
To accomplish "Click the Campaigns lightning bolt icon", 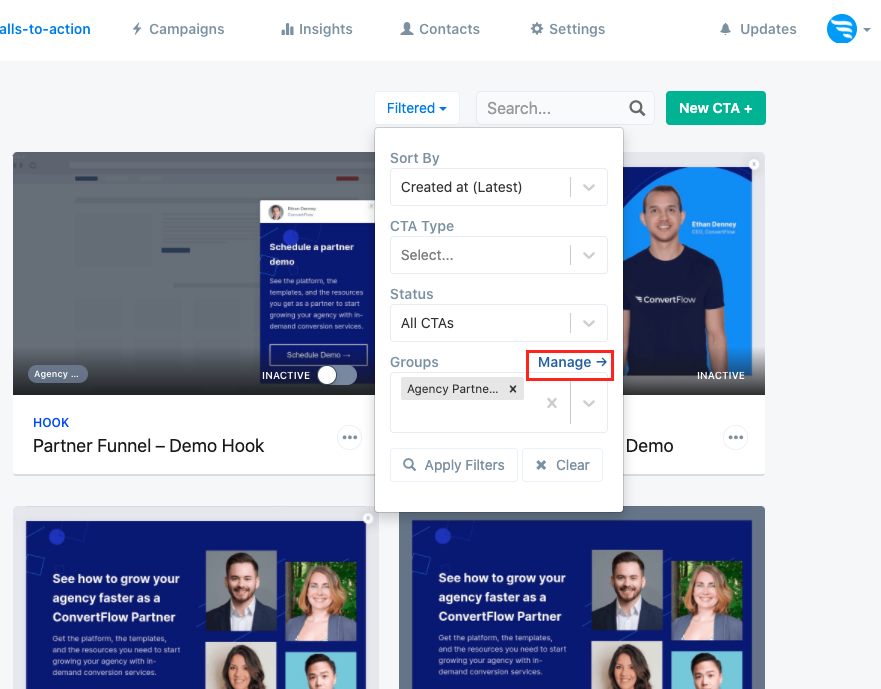I will coord(137,29).
